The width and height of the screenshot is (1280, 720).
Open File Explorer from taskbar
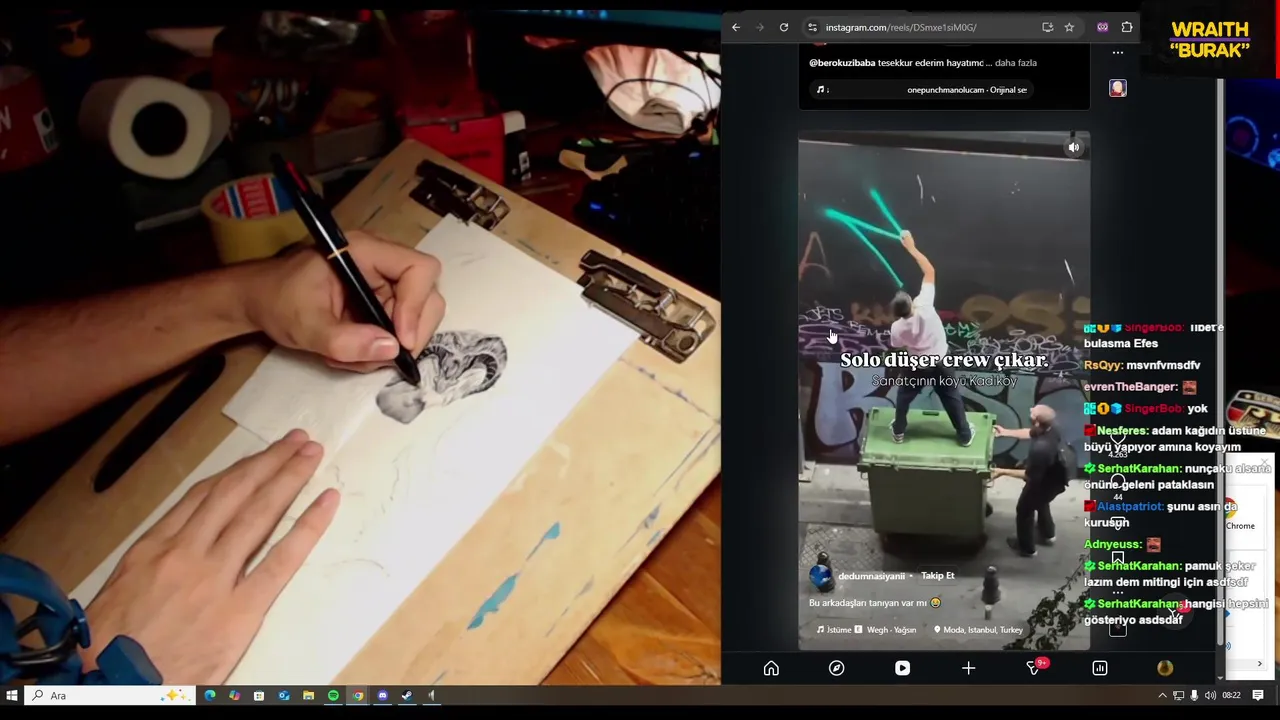coord(308,695)
